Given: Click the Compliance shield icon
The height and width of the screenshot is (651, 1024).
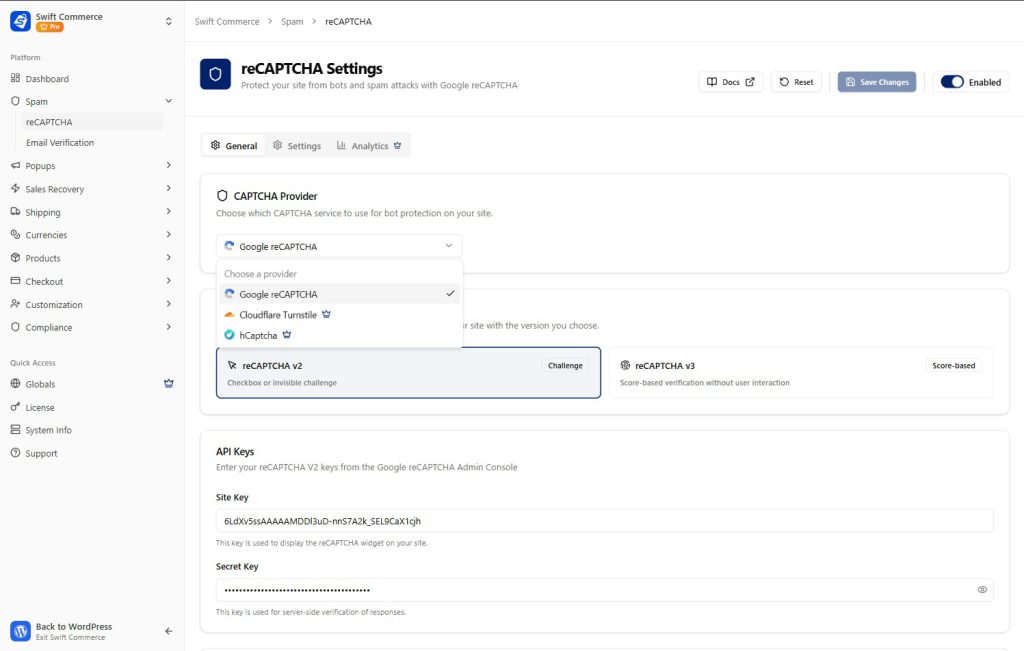Looking at the screenshot, I should [x=15, y=327].
